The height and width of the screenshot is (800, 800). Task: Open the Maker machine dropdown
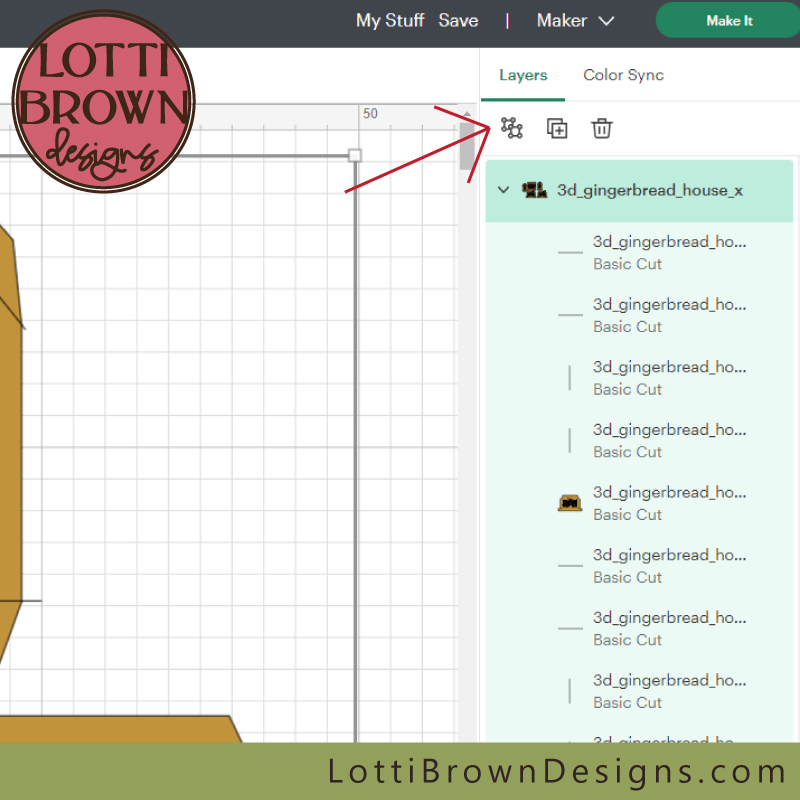click(575, 20)
